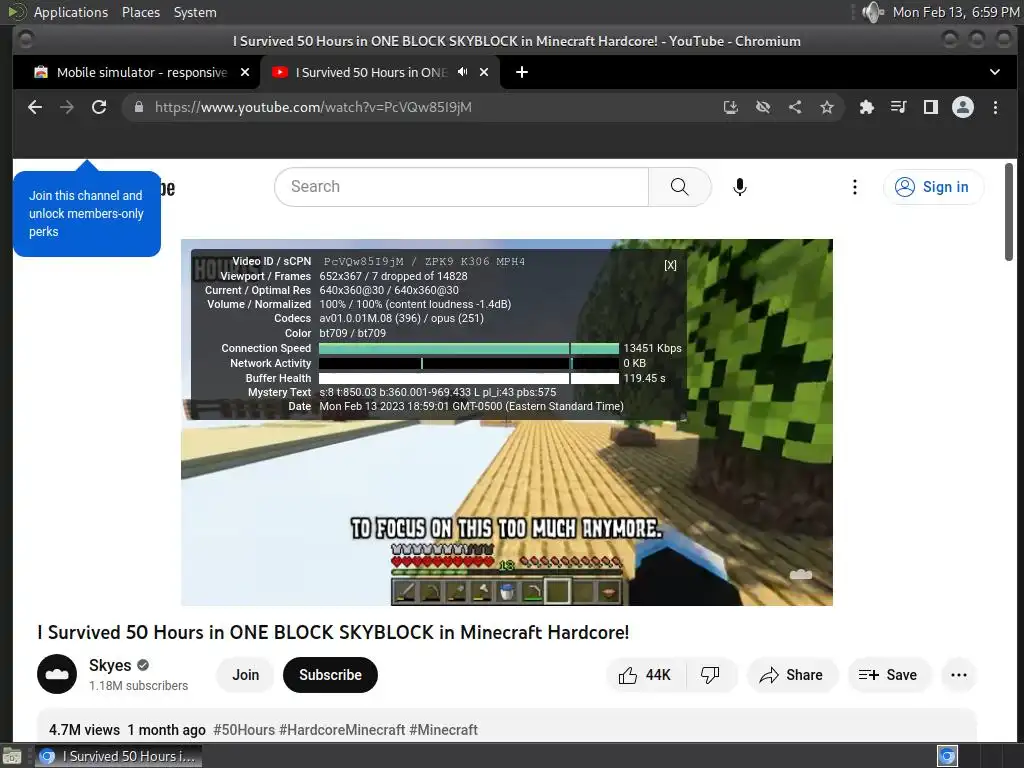Close the I Survived 50 Hours tab
This screenshot has height=768, width=1024.
[484, 72]
